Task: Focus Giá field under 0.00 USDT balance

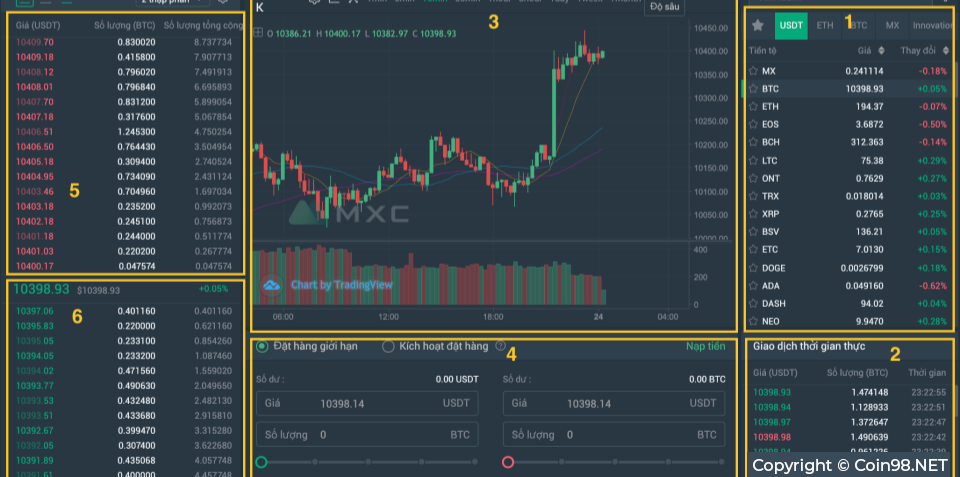Action: click(x=367, y=404)
